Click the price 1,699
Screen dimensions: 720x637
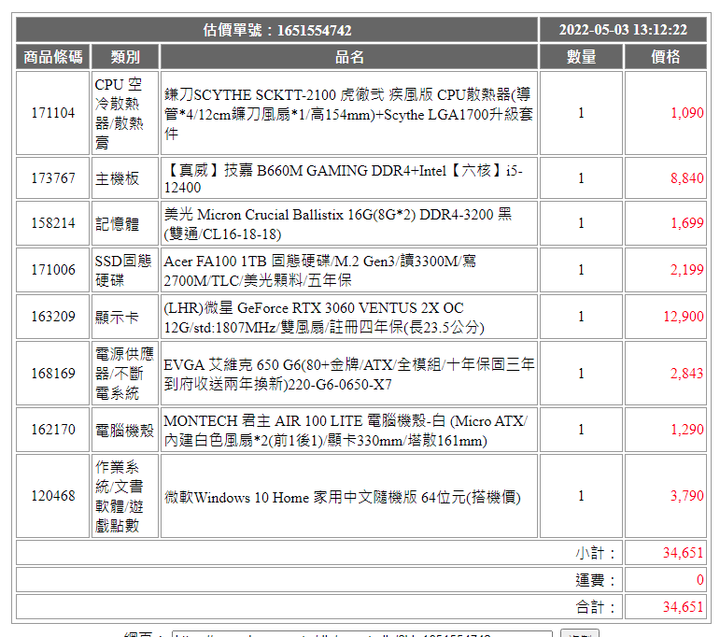click(x=687, y=223)
